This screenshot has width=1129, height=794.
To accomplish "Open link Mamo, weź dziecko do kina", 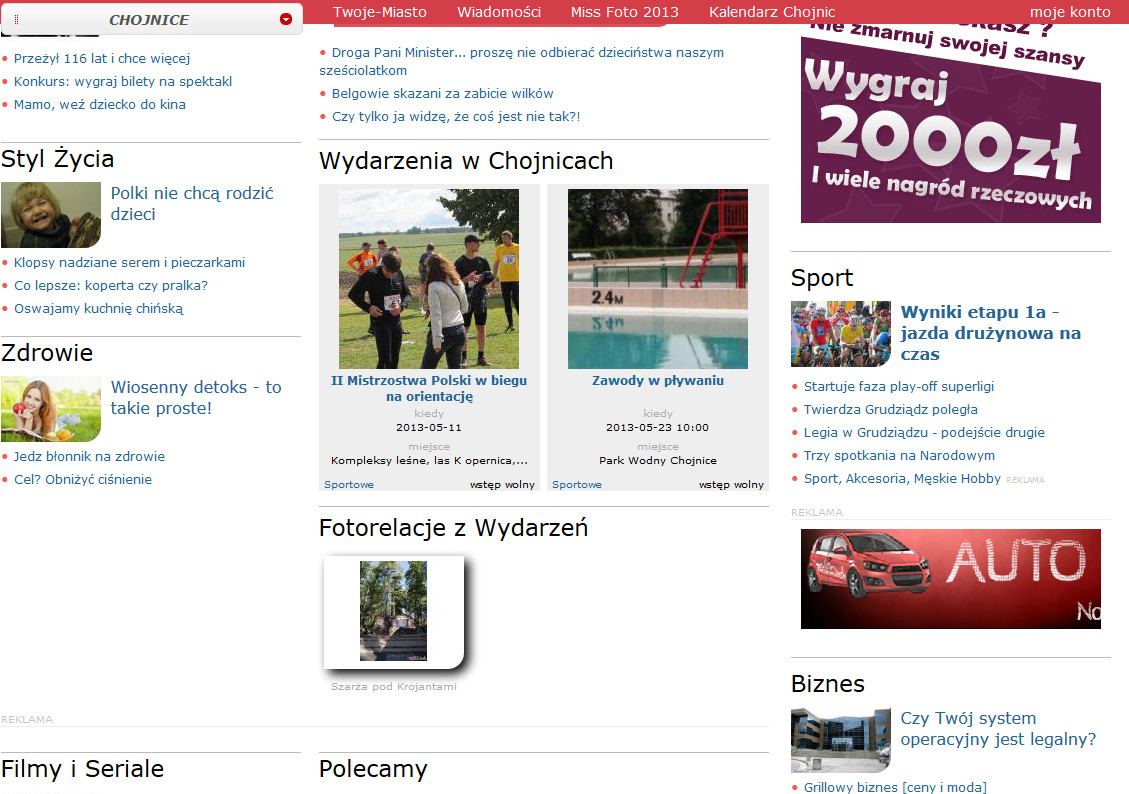I will [99, 104].
